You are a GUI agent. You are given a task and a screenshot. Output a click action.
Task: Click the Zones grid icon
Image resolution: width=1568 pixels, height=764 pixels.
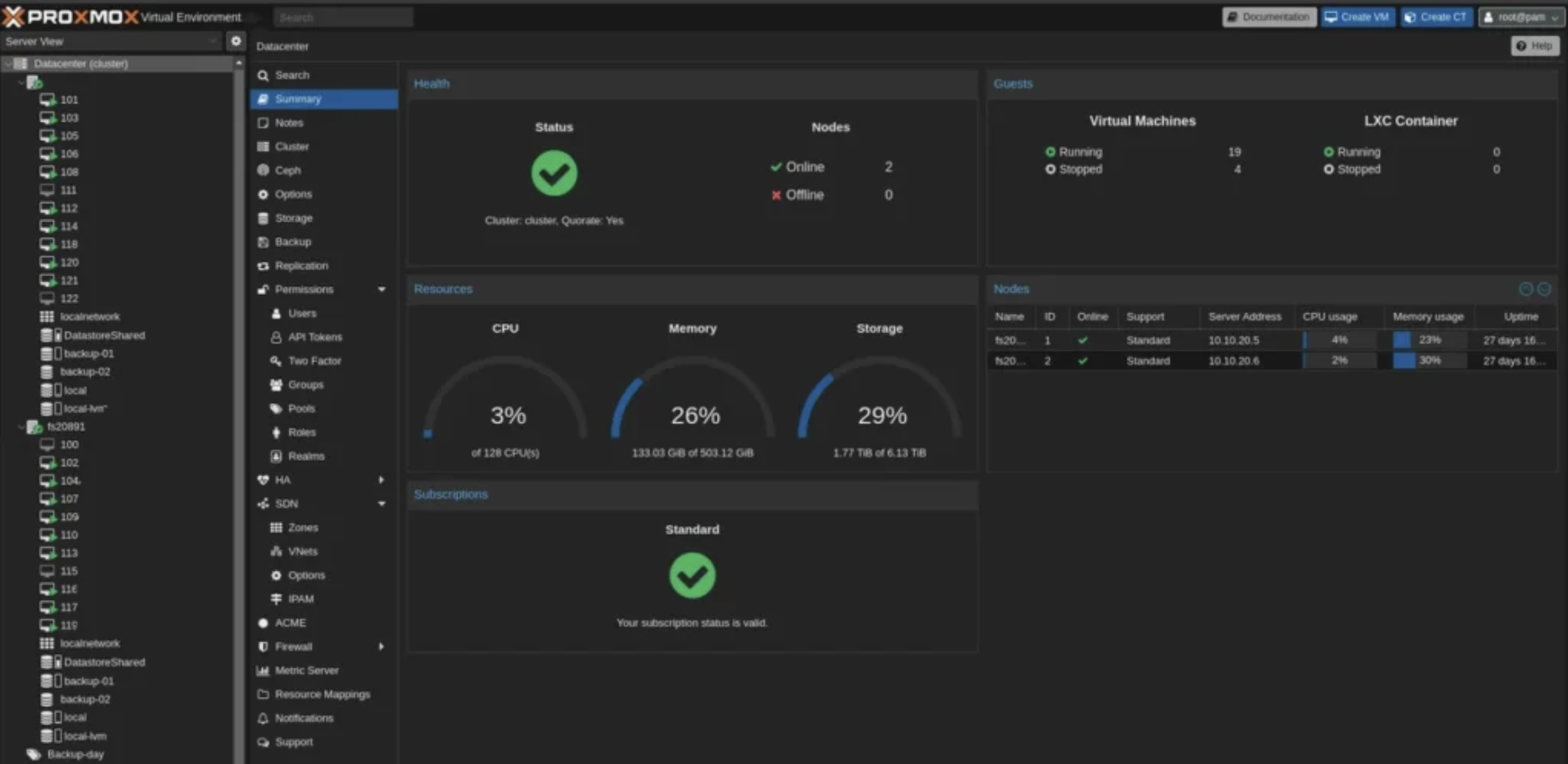276,527
